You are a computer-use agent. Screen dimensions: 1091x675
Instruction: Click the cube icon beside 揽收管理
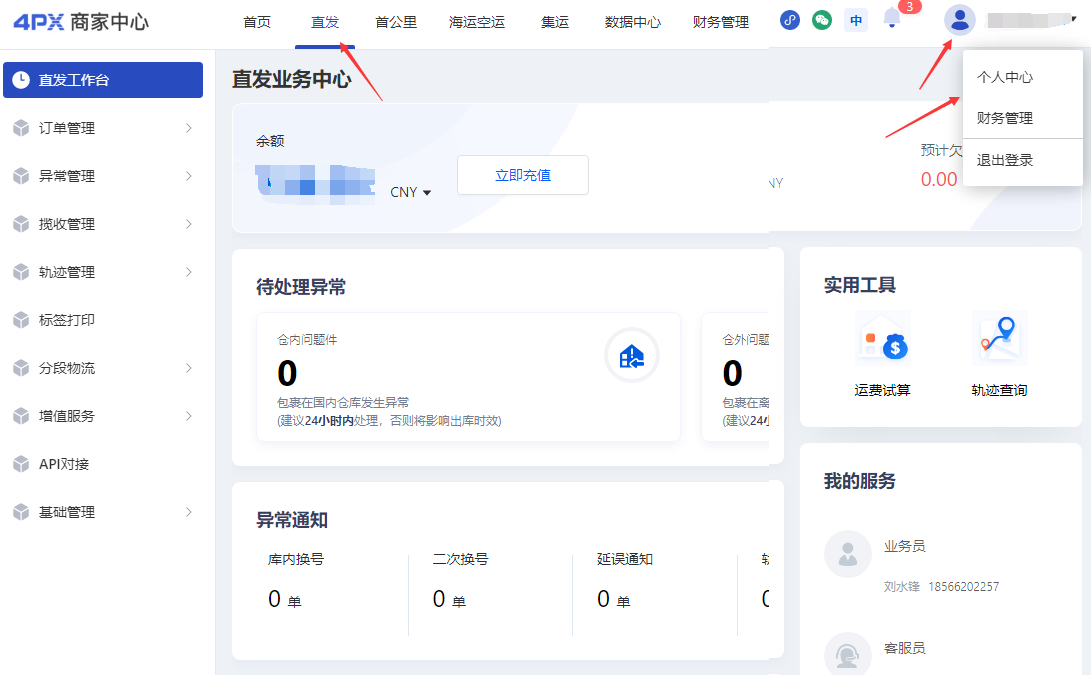tap(21, 224)
